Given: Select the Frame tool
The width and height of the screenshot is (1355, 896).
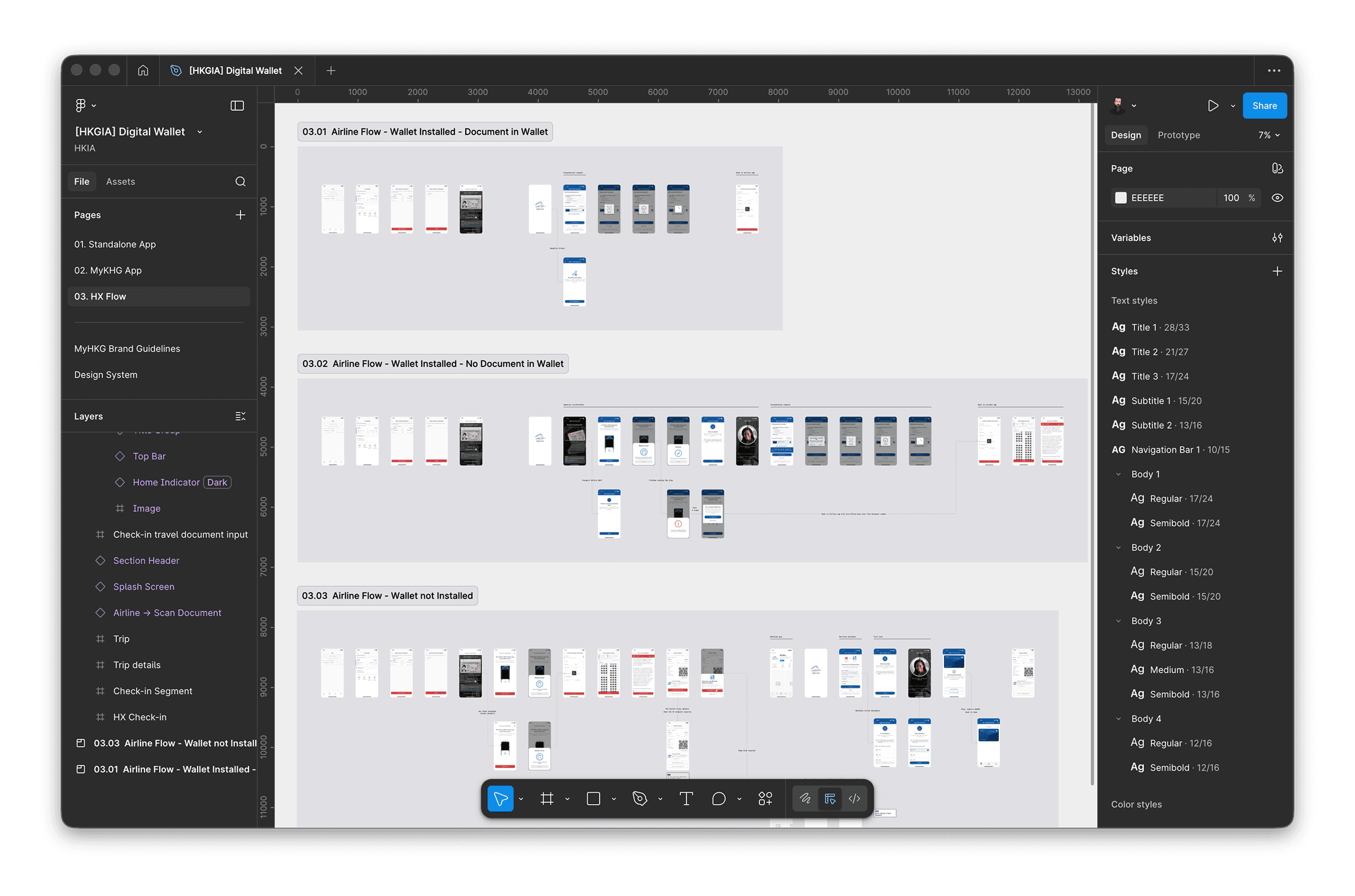Looking at the screenshot, I should click(547, 798).
